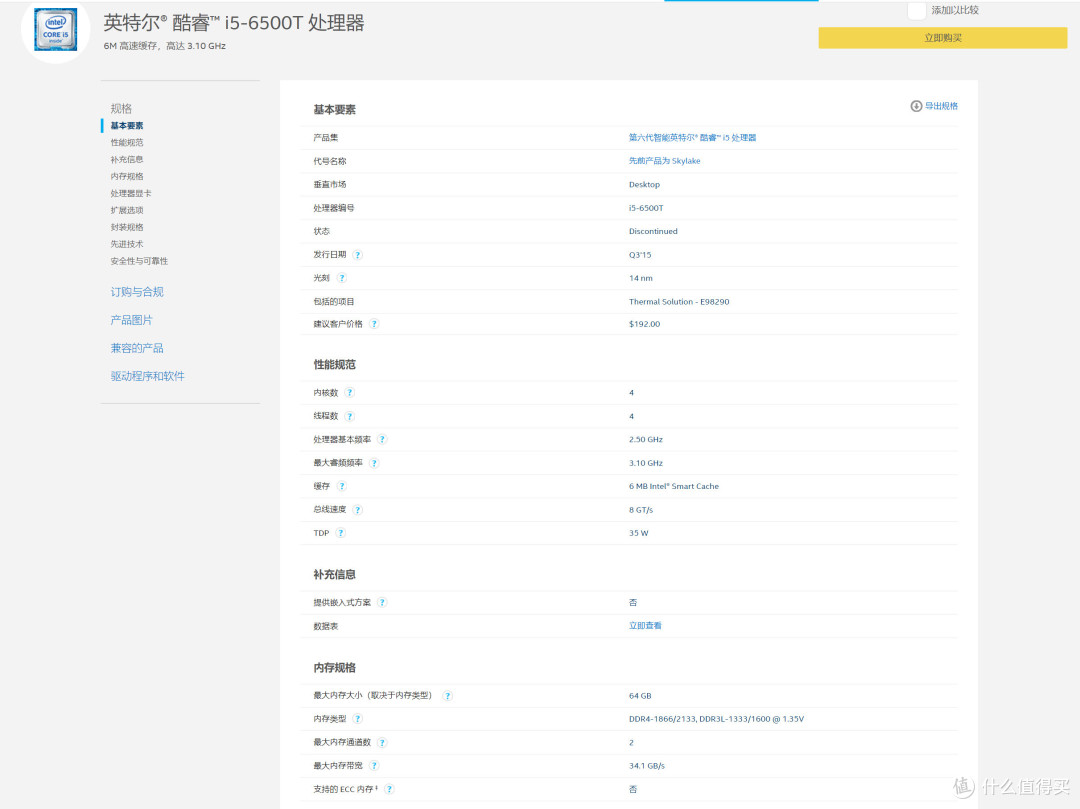Open the 先前产品为 Skylake link
Image resolution: width=1080 pixels, height=809 pixels.
point(664,161)
